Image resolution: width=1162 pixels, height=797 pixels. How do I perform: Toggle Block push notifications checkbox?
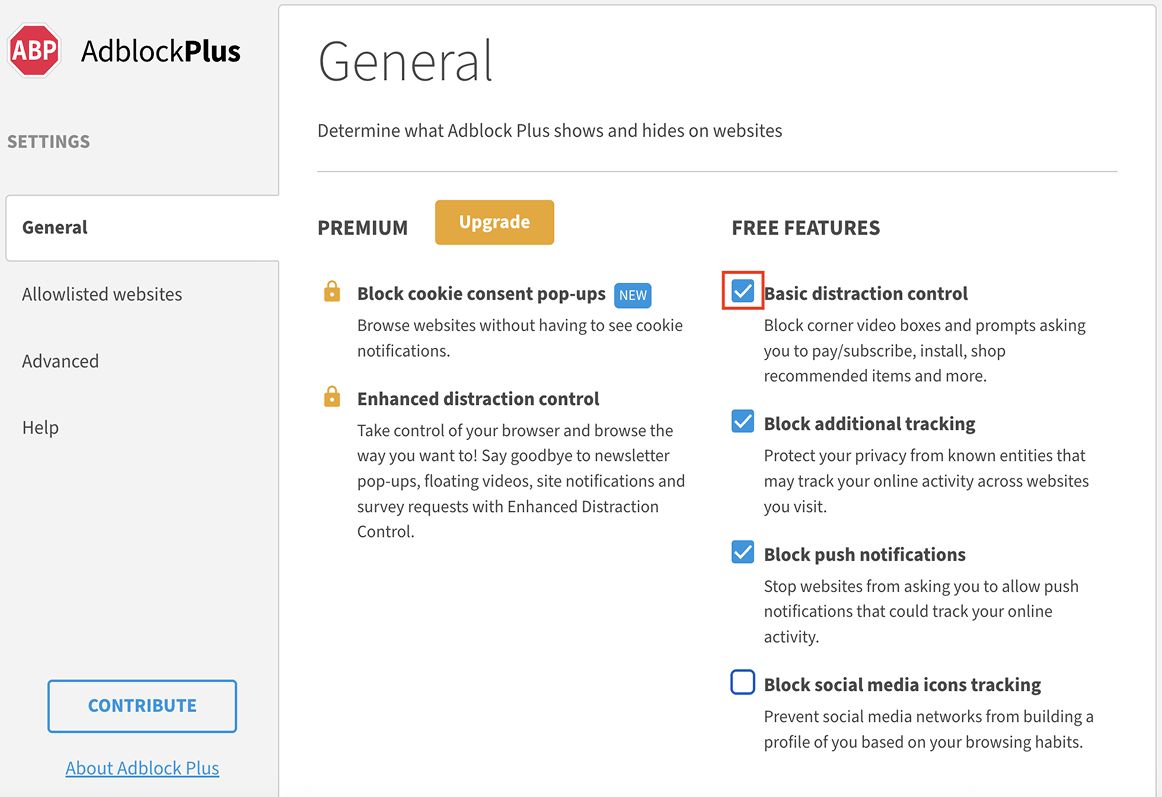743,552
